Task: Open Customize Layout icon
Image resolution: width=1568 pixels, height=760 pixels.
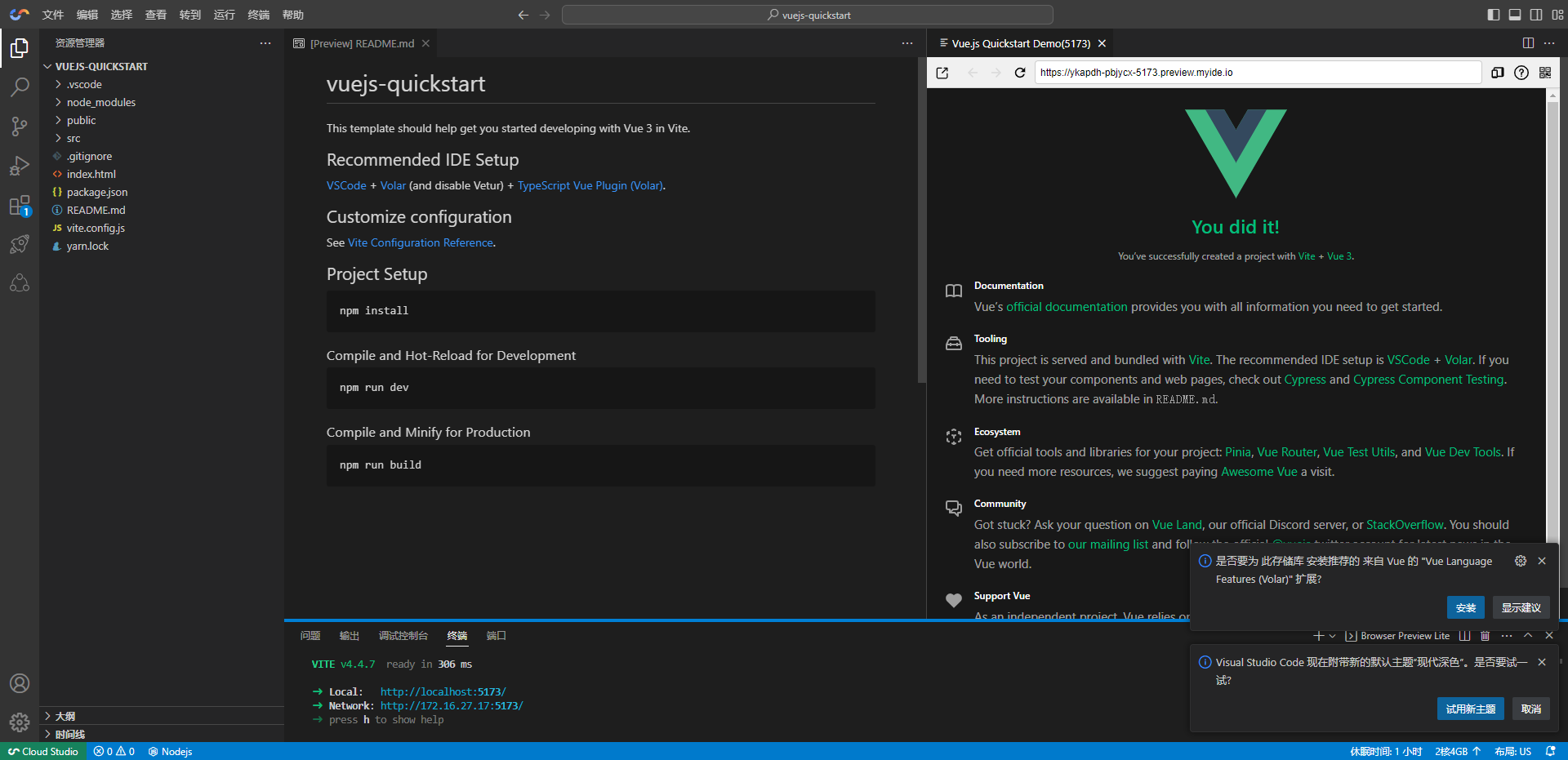Action: click(x=1557, y=15)
